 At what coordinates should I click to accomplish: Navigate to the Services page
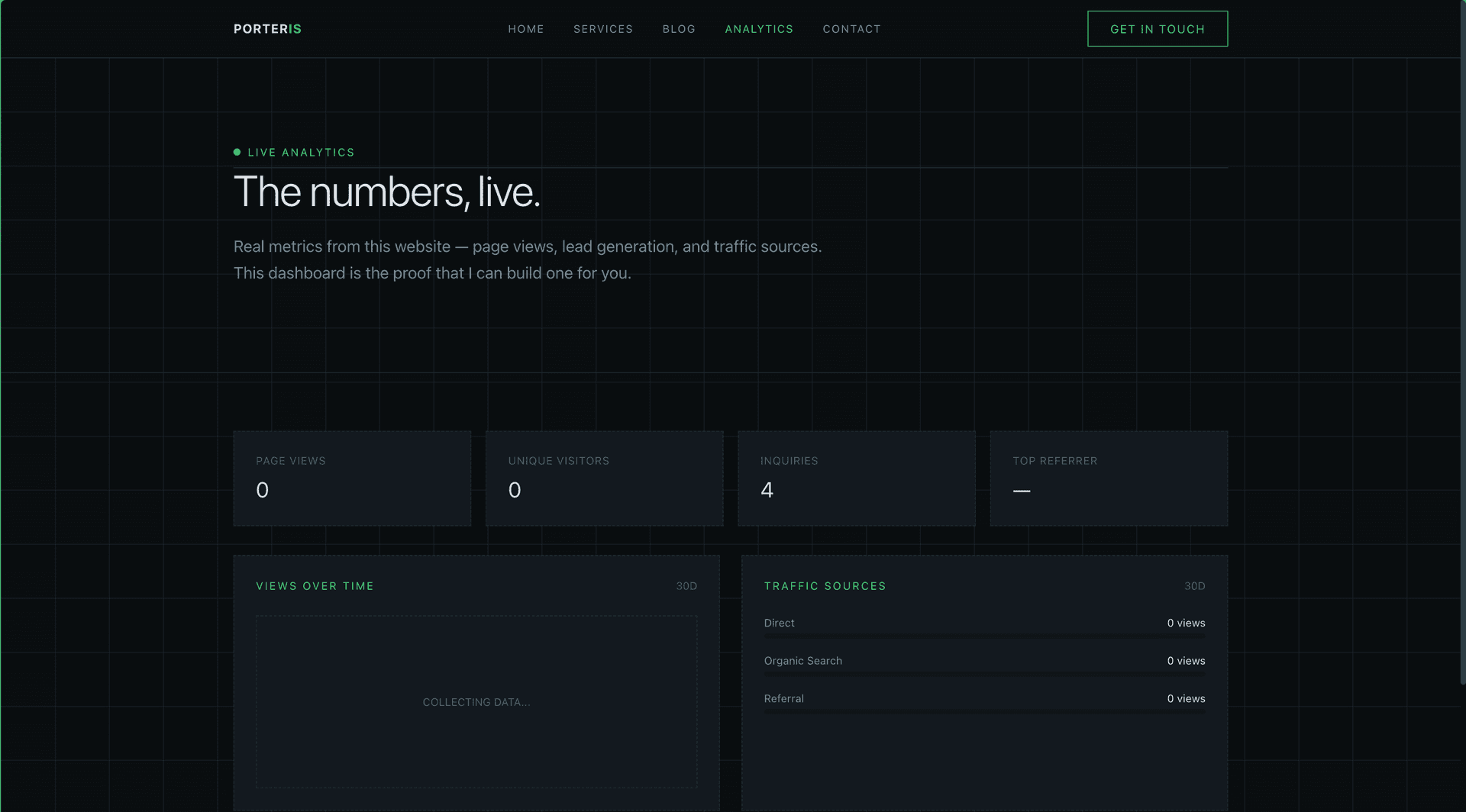point(603,28)
